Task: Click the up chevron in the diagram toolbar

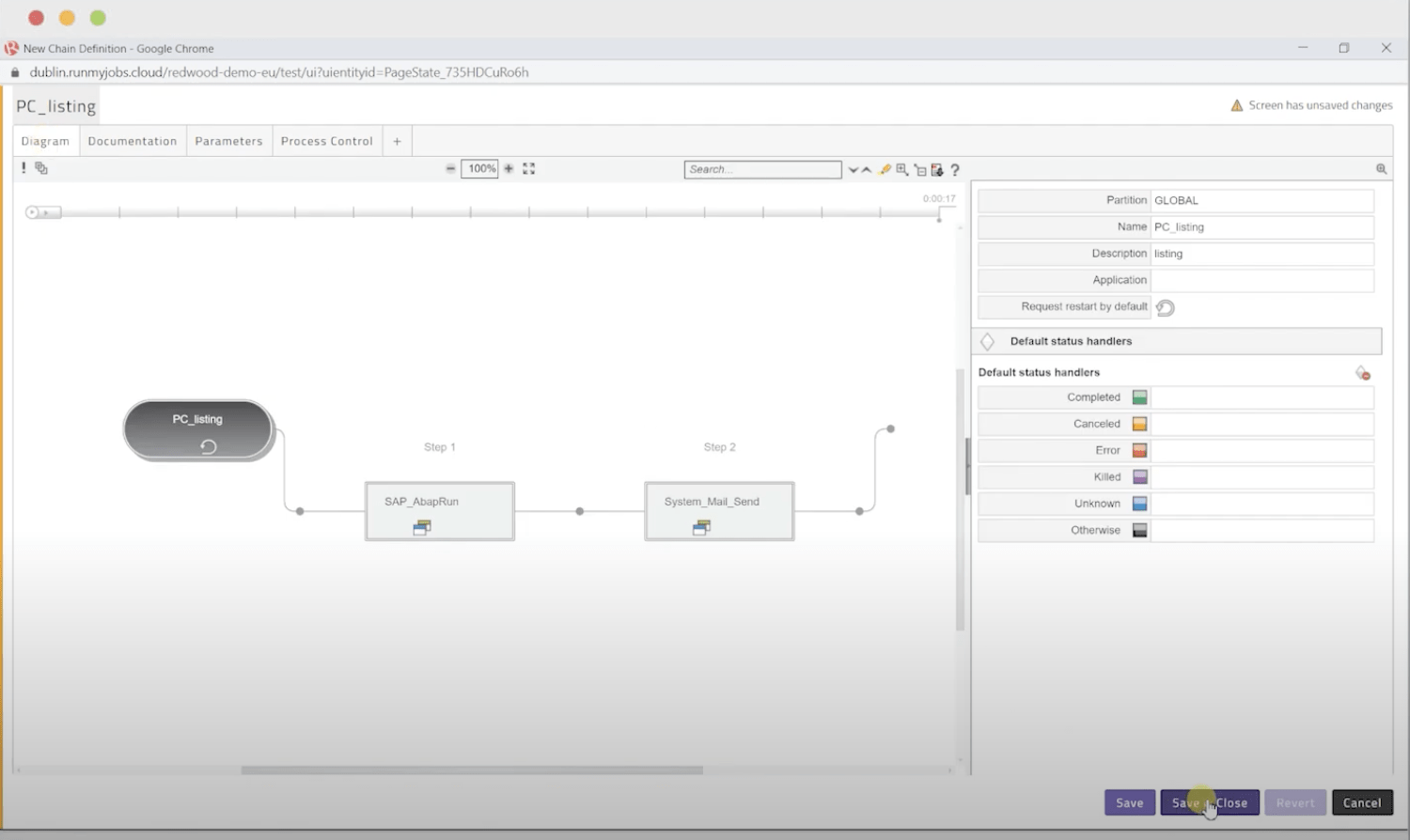Action: pyautogui.click(x=867, y=170)
